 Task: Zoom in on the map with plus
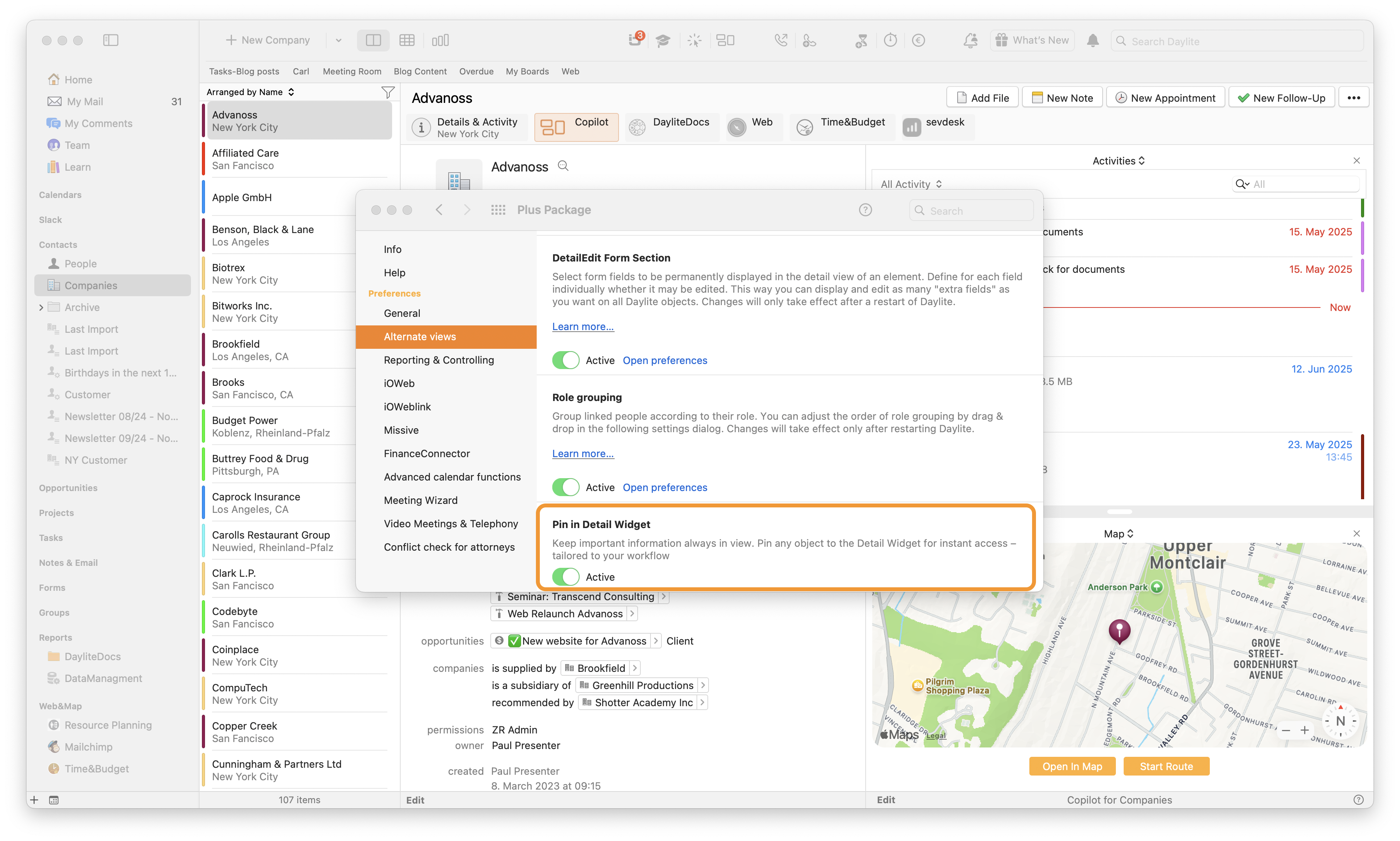[x=1304, y=730]
